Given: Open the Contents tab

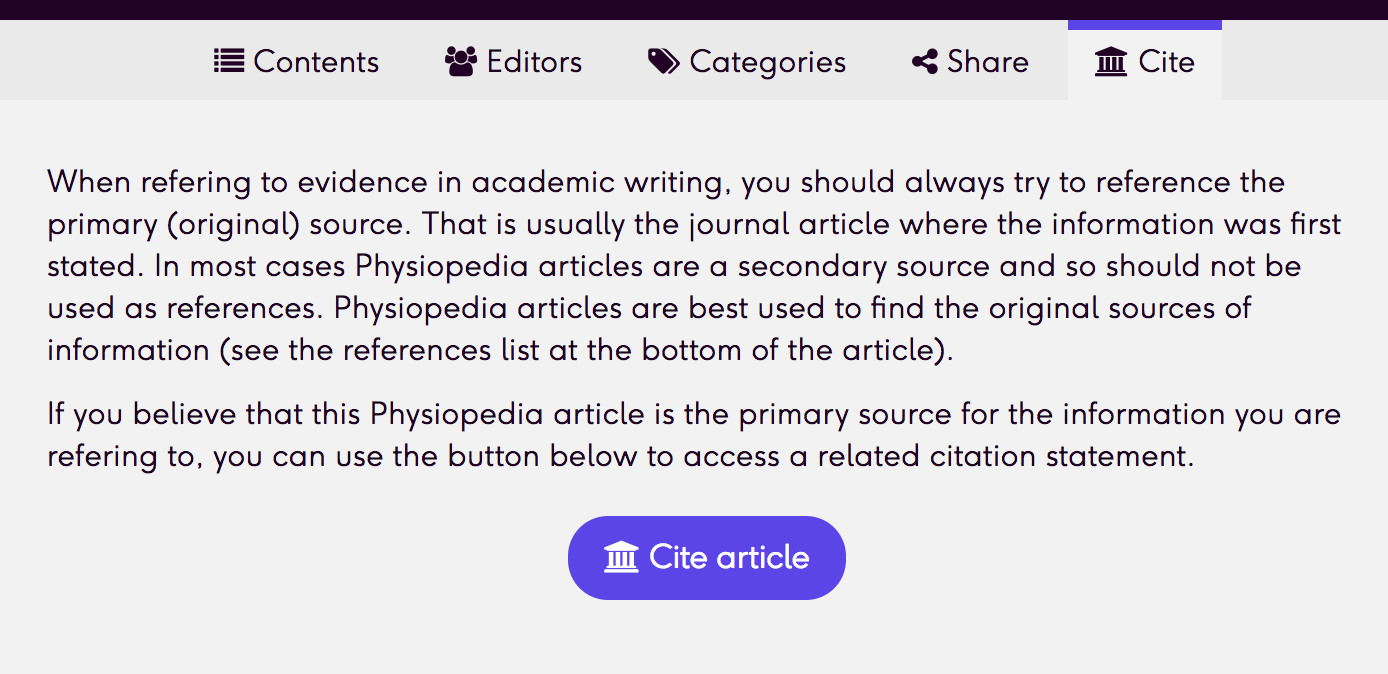Looking at the screenshot, I should coord(297,62).
